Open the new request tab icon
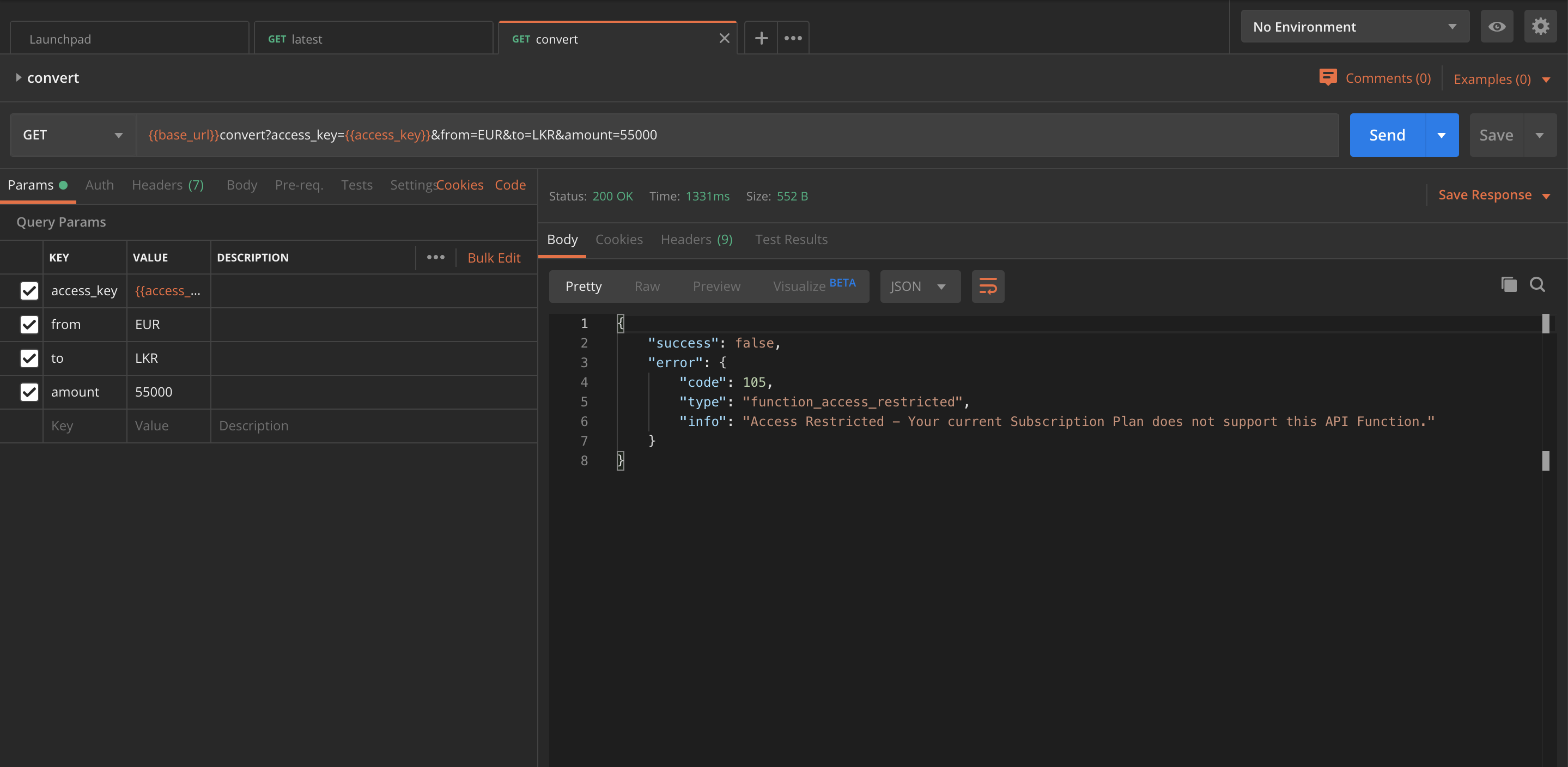Viewport: 1568px width, 767px height. (x=761, y=38)
